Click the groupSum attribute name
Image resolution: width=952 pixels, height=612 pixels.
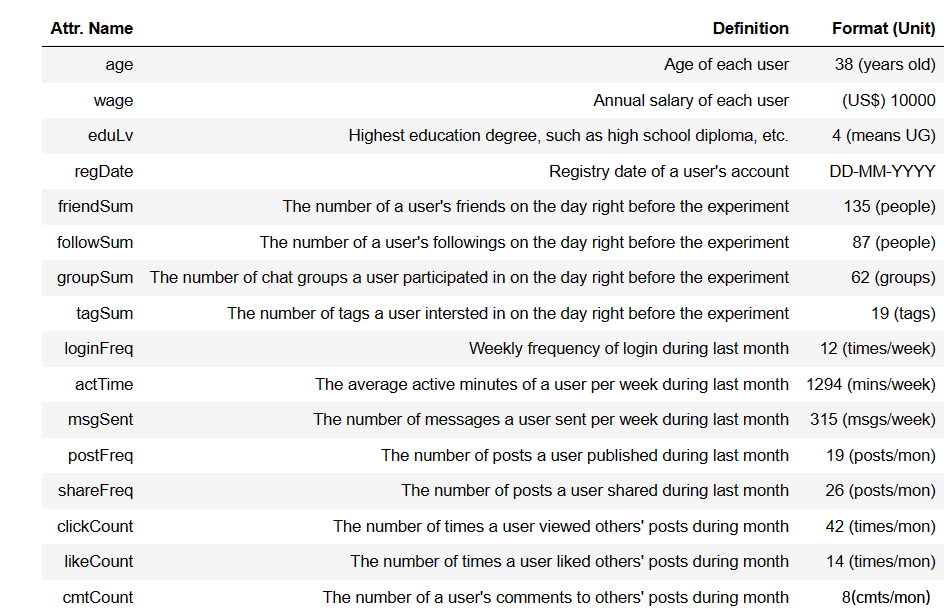pos(95,278)
